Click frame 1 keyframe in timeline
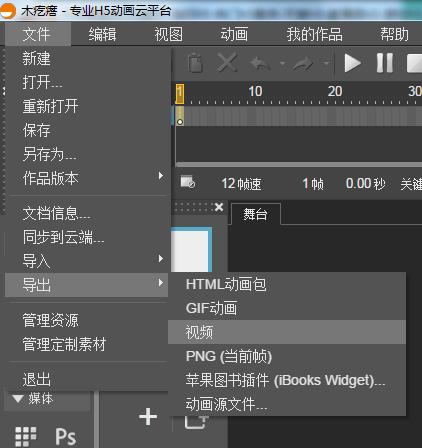Screen dimensions: 422x448 pyautogui.click(x=180, y=116)
